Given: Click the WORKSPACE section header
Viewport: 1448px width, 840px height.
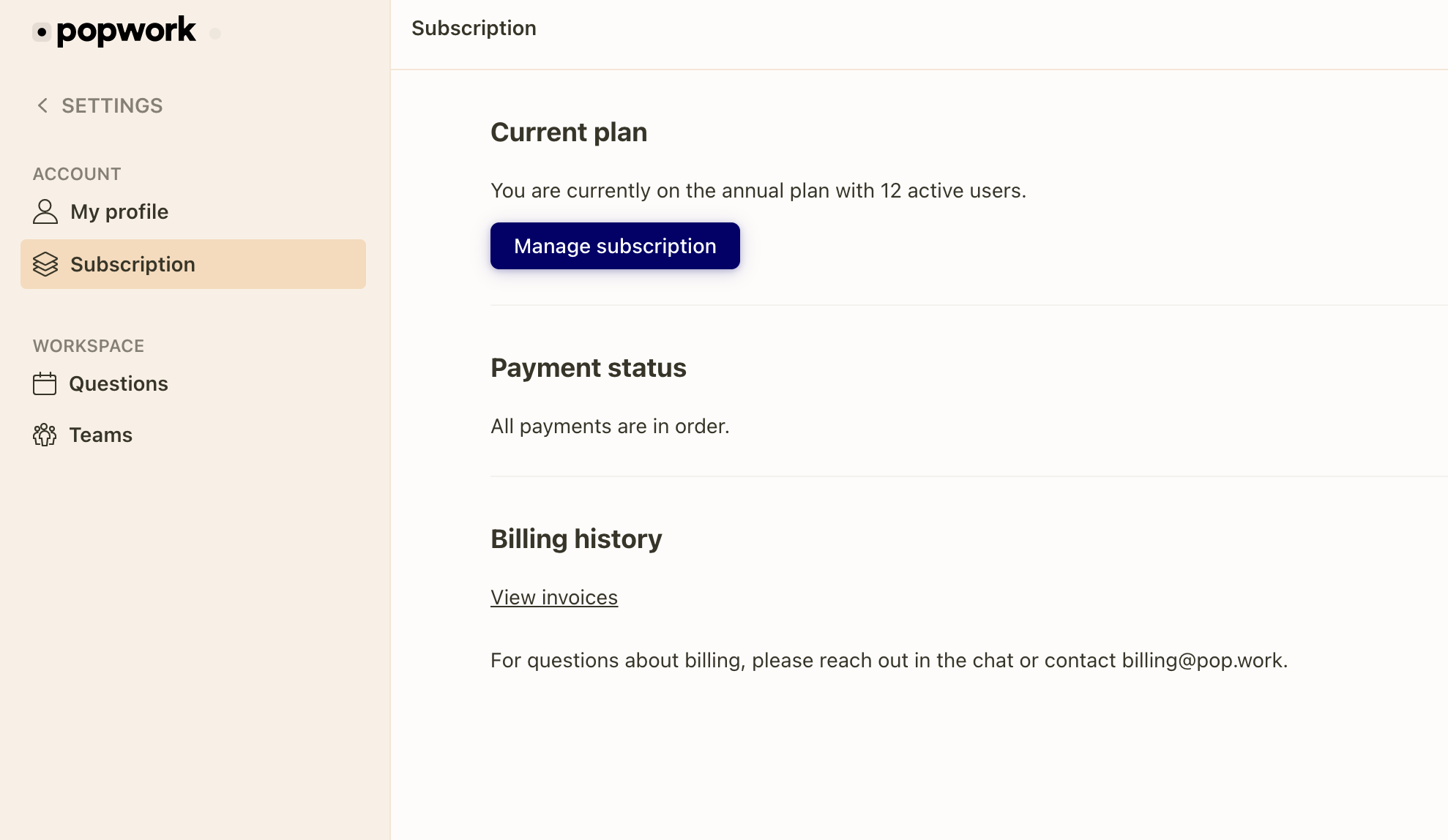Looking at the screenshot, I should pyautogui.click(x=88, y=345).
